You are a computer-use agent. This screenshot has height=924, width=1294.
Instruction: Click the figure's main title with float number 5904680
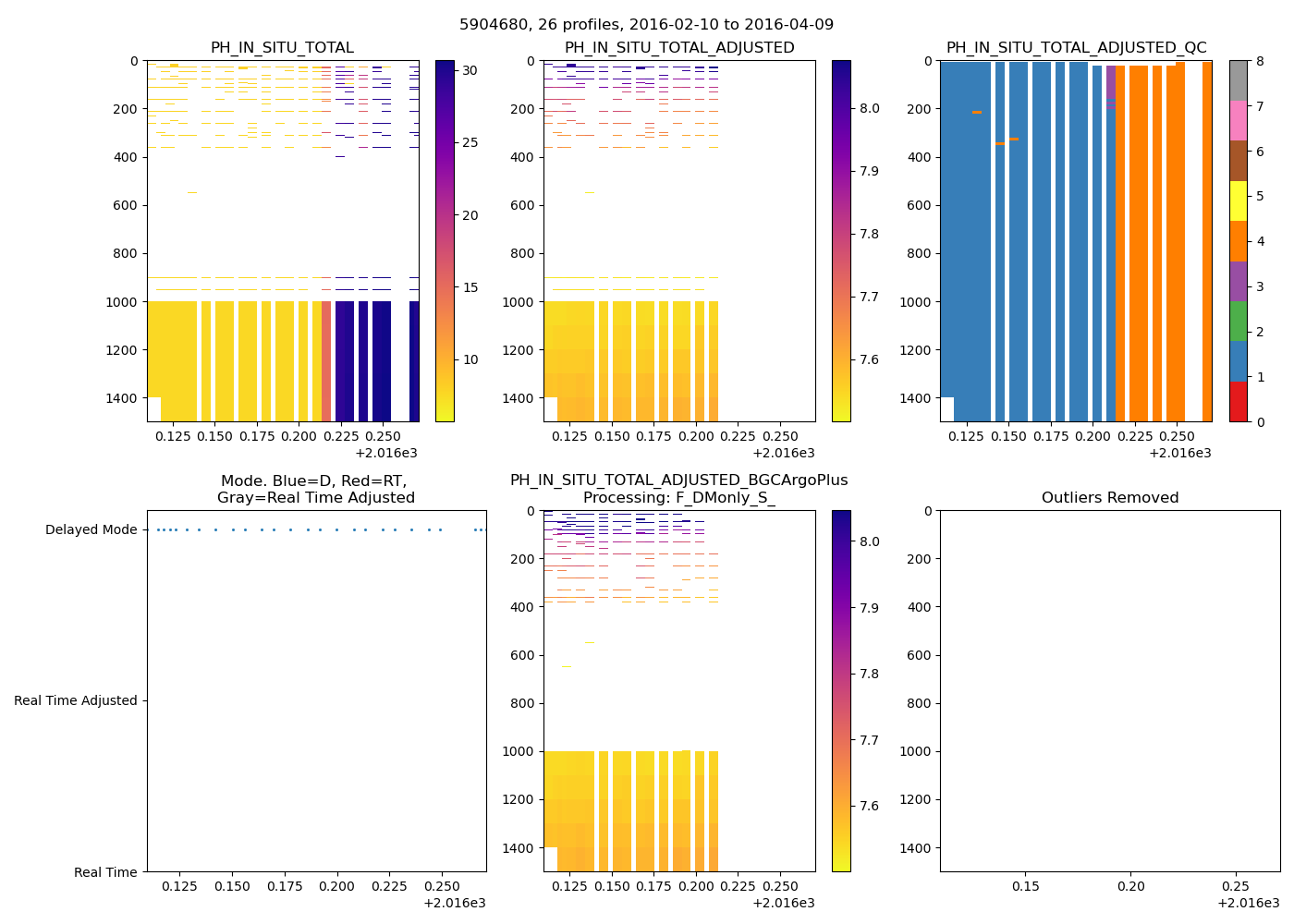point(646,25)
